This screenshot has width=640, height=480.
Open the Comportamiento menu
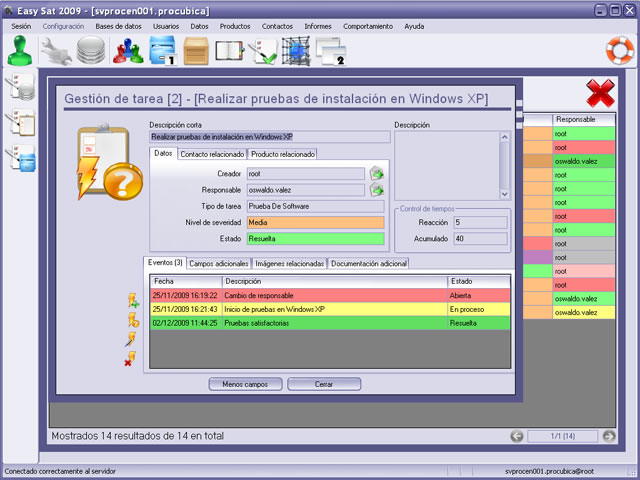tap(368, 27)
